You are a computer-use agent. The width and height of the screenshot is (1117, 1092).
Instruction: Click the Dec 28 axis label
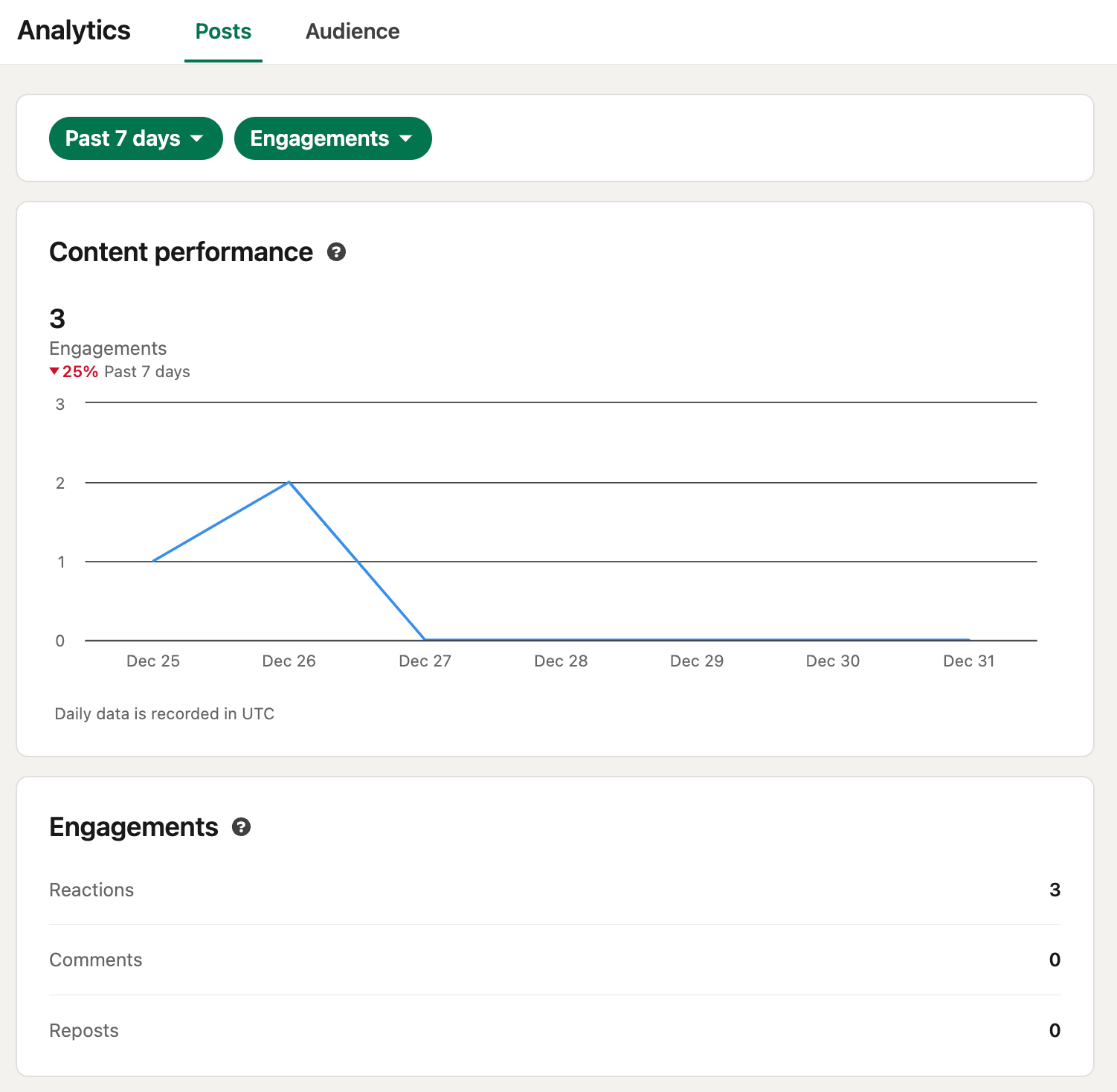click(561, 661)
